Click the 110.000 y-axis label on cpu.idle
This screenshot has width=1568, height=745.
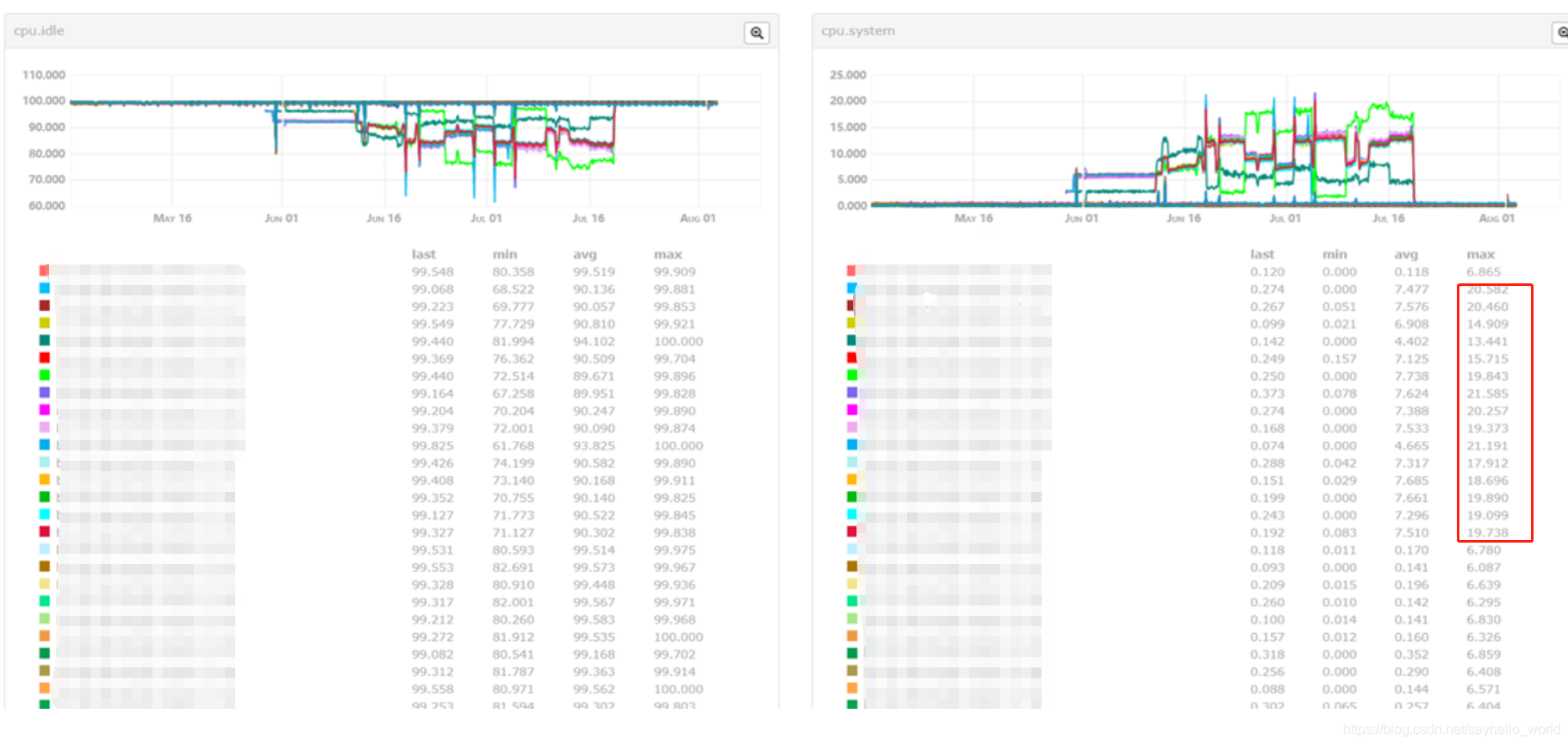click(x=43, y=75)
